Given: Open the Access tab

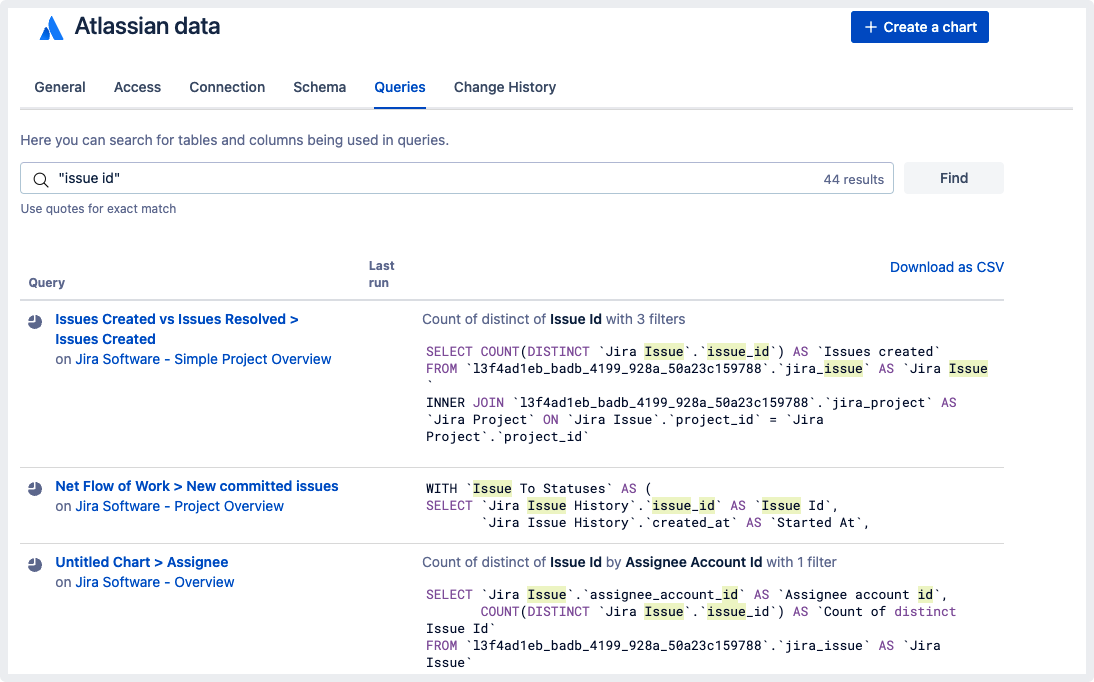Looking at the screenshot, I should [137, 87].
